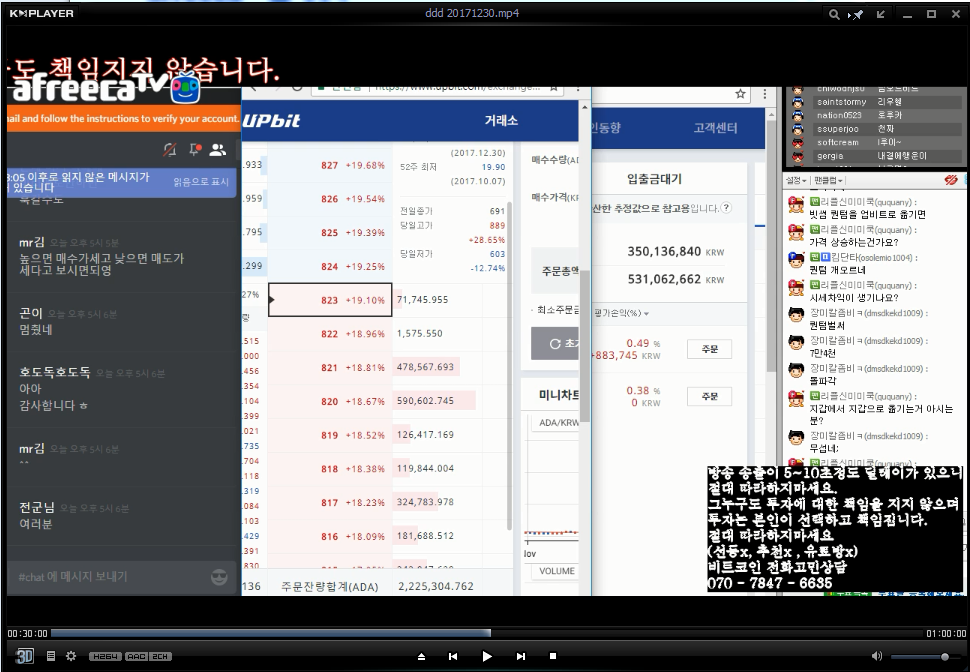Pin KMPlayer window on top
The image size is (970, 672).
[856, 14]
